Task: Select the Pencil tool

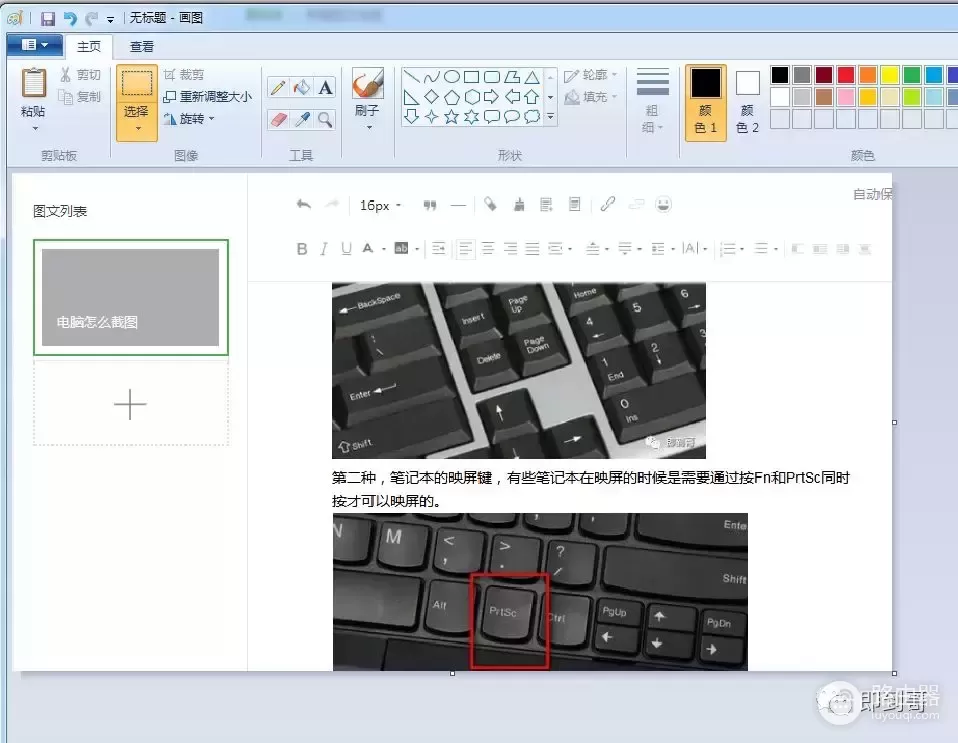Action: point(279,88)
